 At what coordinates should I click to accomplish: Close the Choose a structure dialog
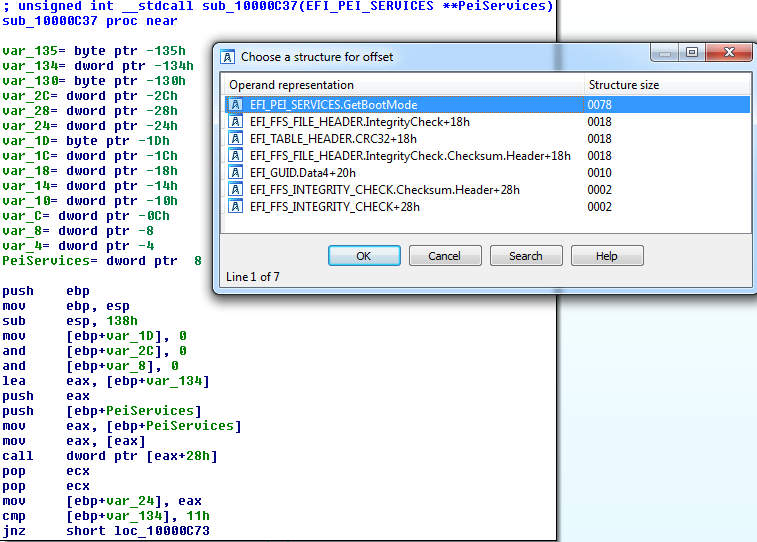pyautogui.click(x=729, y=52)
